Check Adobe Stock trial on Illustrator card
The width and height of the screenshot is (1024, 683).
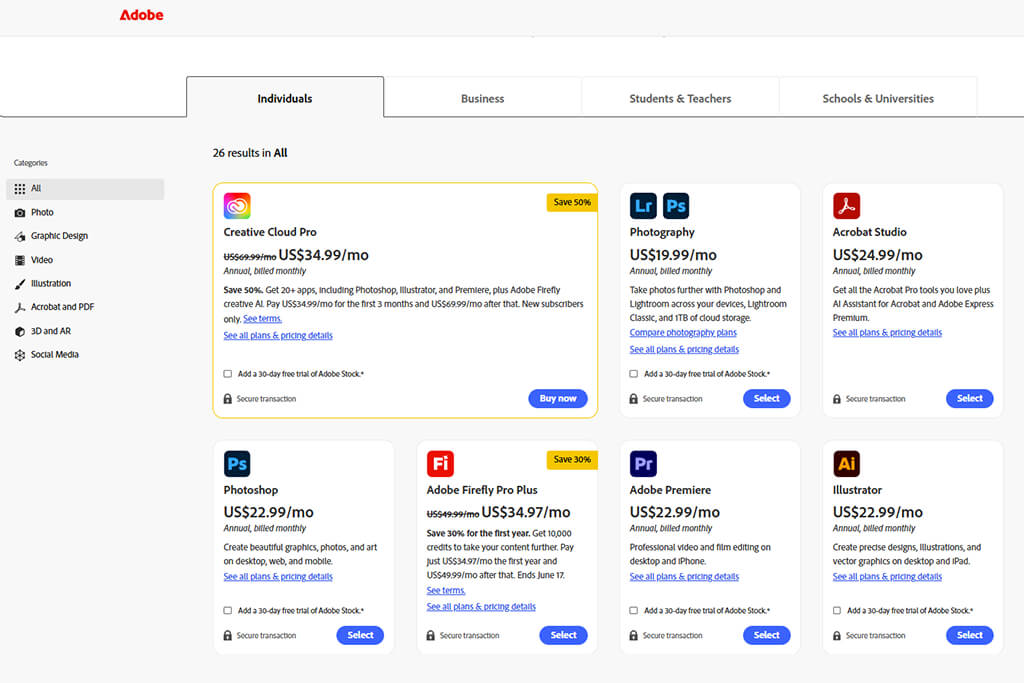837,611
